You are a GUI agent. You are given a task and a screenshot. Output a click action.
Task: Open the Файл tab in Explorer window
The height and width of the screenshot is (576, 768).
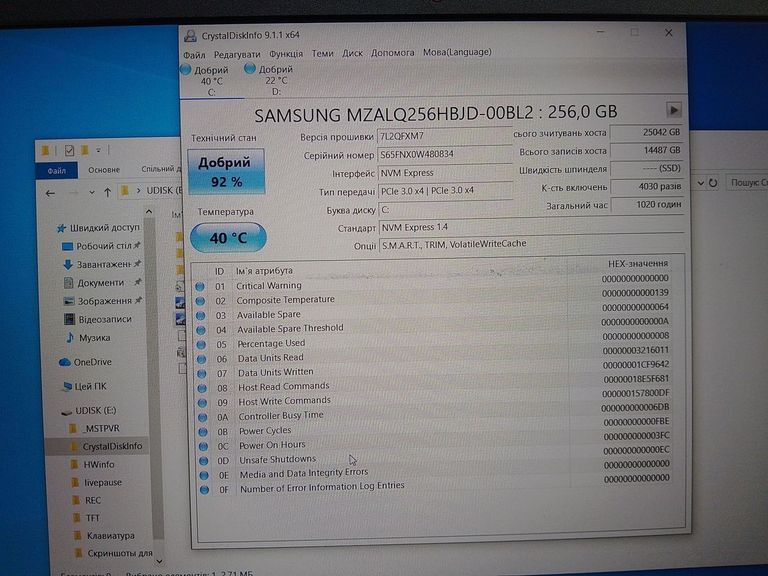[57, 170]
